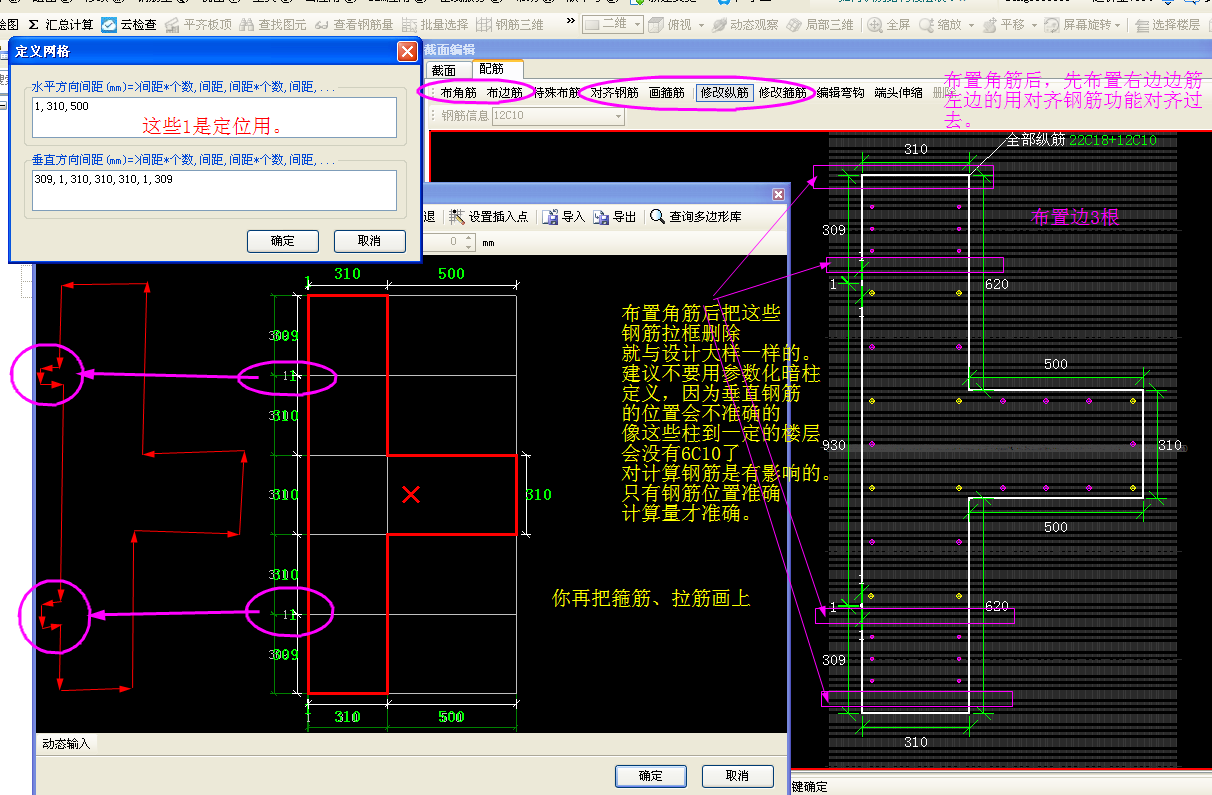Toggle 修改纵筋 modify longitudinal rebar
Viewport: 1212px width, 795px height.
click(724, 93)
